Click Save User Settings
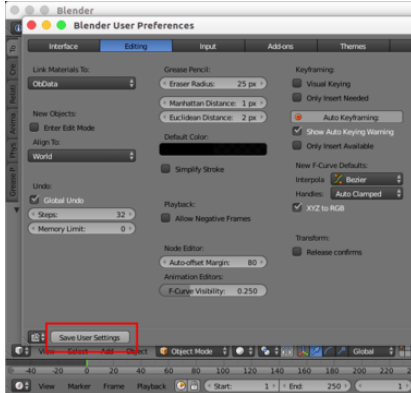 click(x=90, y=338)
